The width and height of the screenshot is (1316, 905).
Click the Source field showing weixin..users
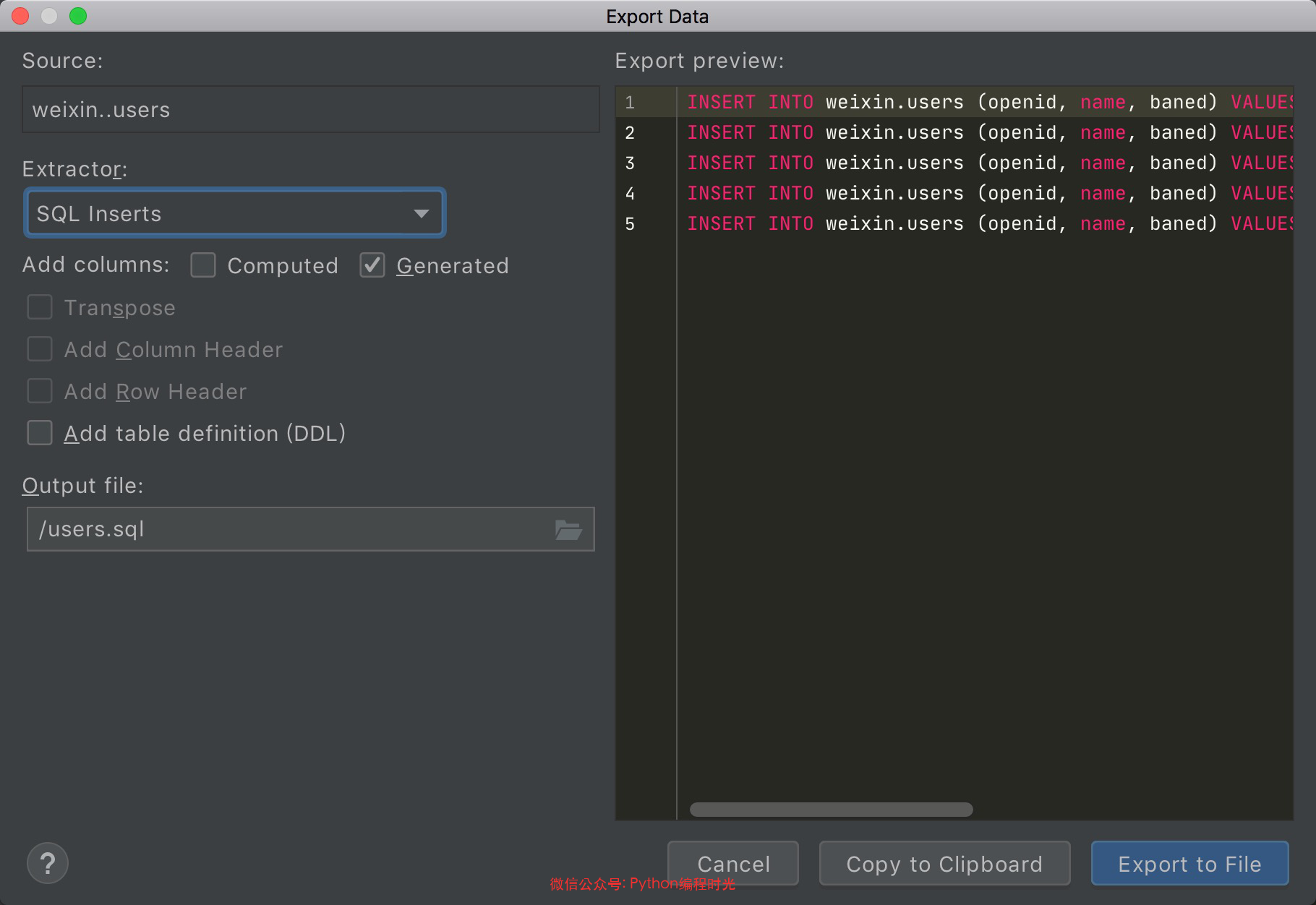pos(310,110)
